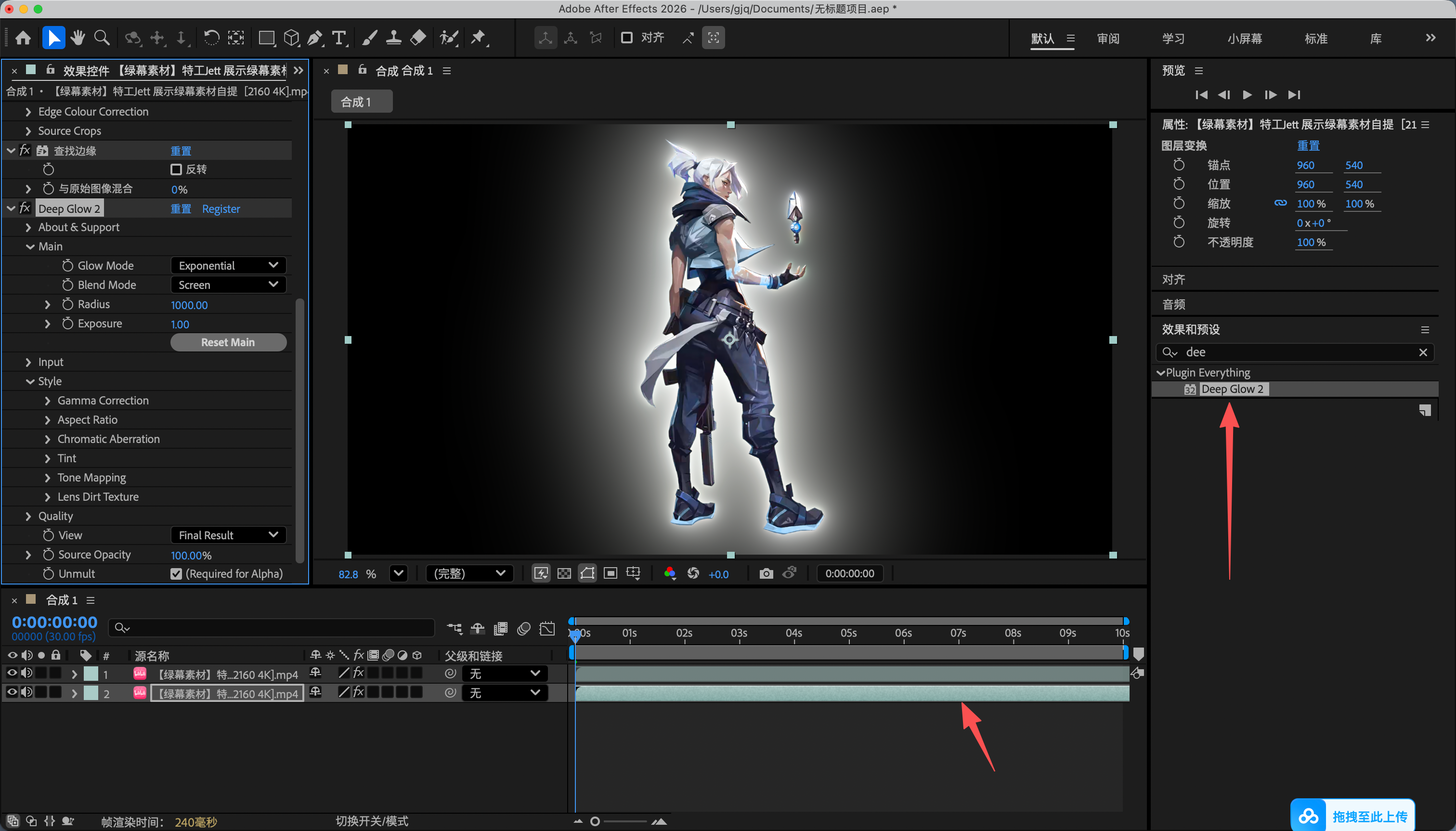Click the Reset Main button
This screenshot has height=831, width=1456.
click(228, 342)
